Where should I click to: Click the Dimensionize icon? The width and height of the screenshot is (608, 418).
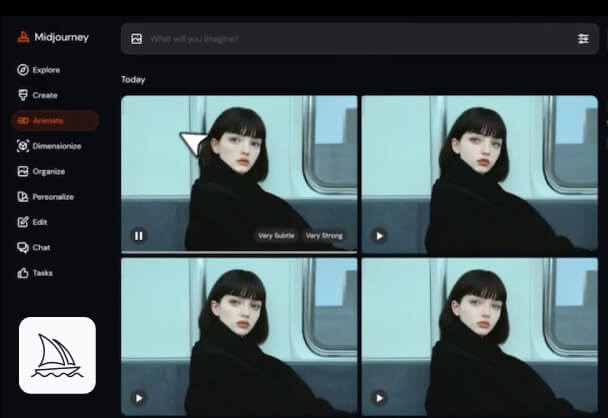(23, 146)
